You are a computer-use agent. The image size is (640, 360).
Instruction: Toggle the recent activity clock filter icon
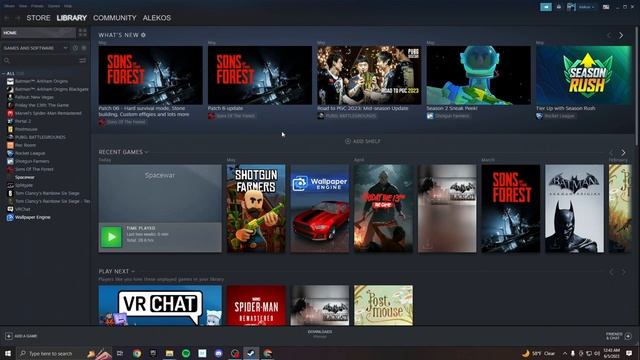(76, 48)
